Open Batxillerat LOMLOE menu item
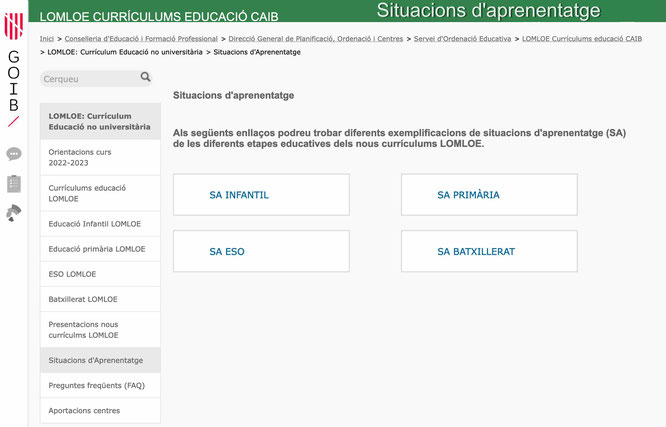The image size is (666, 427). click(100, 299)
